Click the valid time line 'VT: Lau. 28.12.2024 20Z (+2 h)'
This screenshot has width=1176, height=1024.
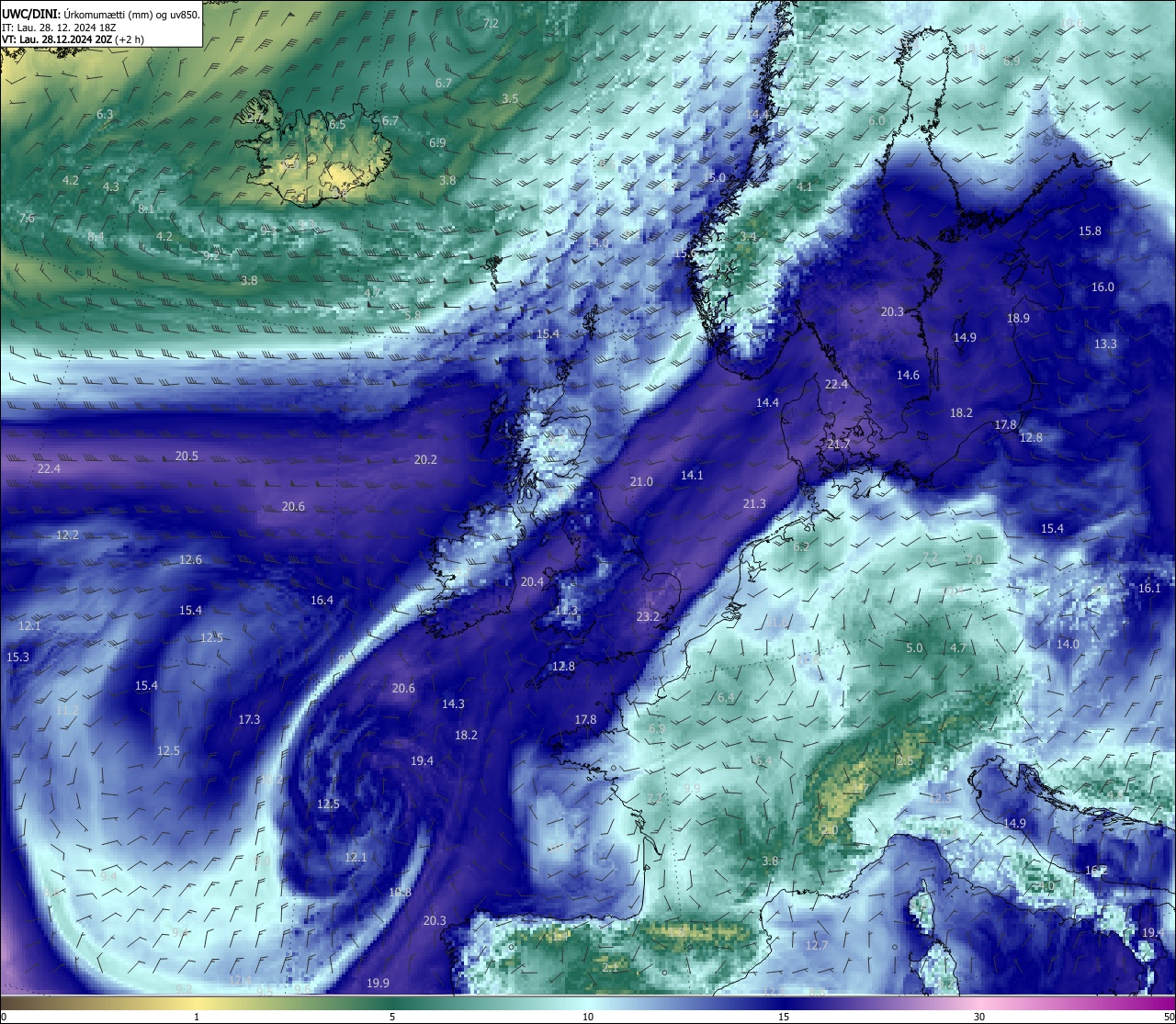click(x=73, y=39)
